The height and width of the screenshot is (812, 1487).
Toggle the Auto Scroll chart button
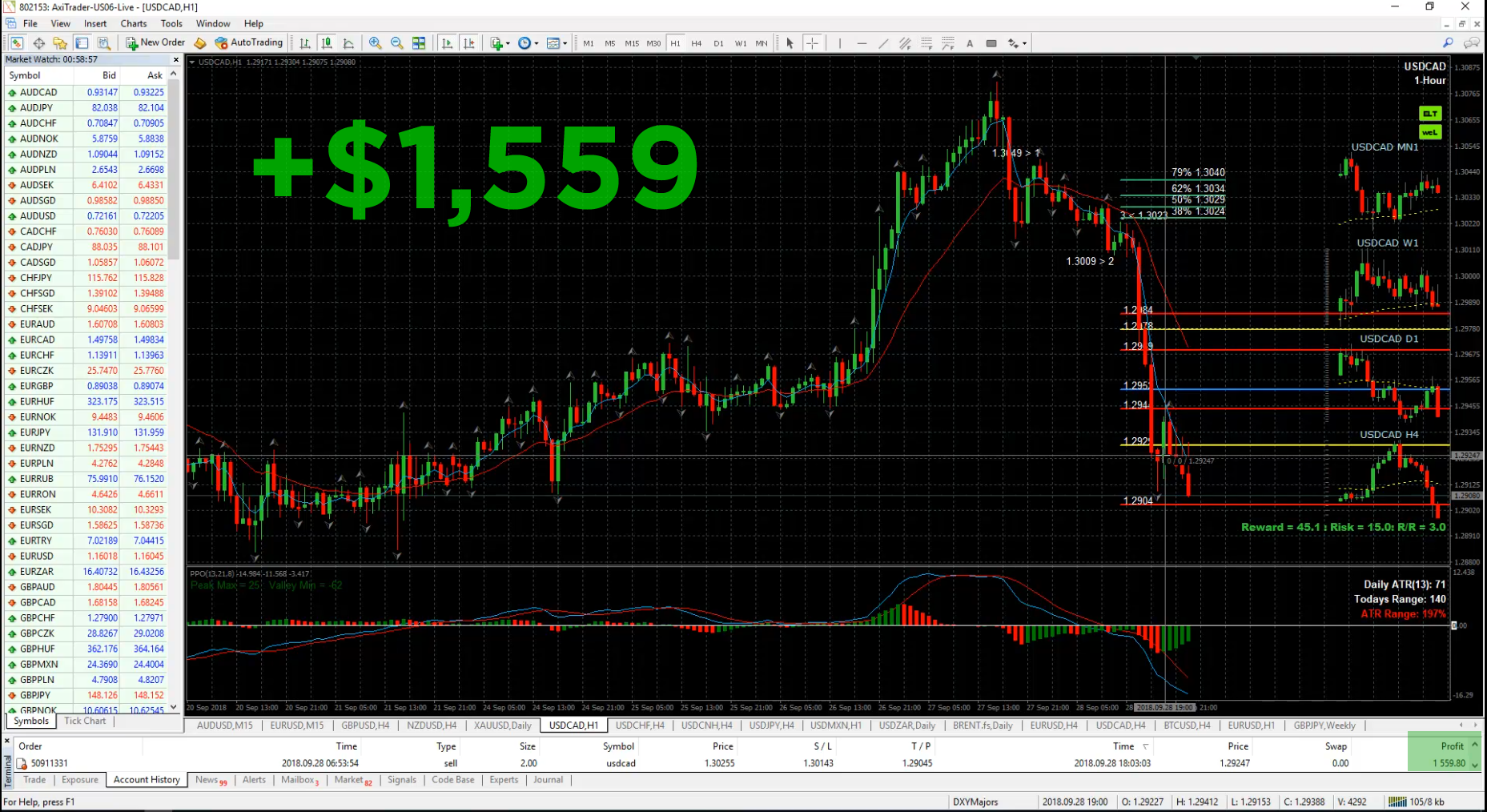[x=447, y=43]
